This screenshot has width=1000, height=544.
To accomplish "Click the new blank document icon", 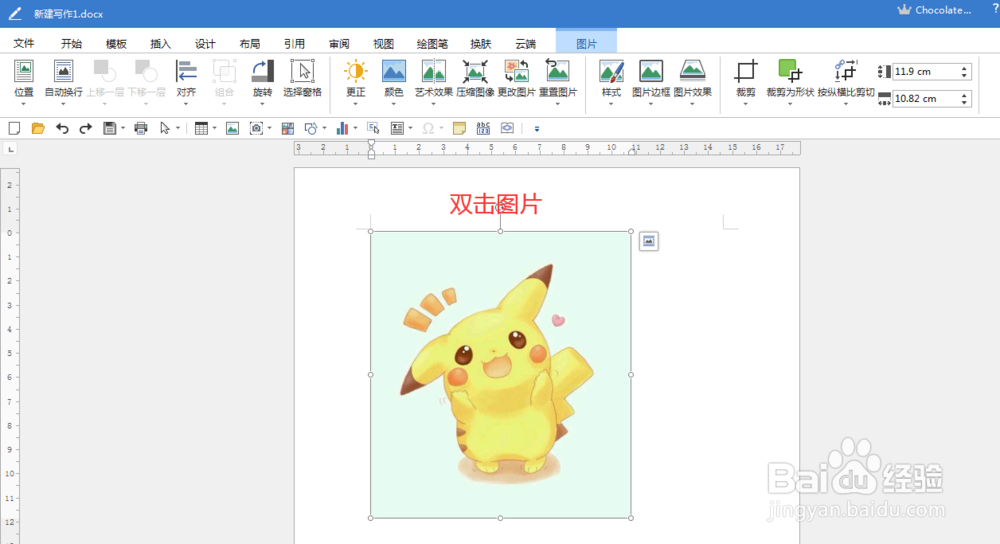I will (x=14, y=128).
